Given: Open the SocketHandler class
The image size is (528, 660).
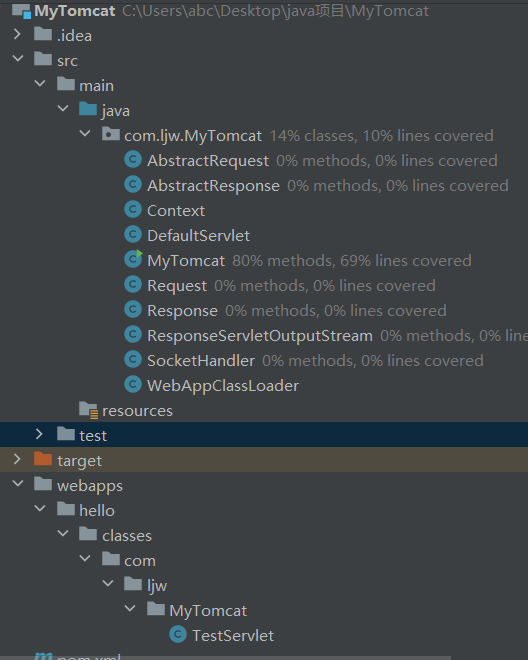Looking at the screenshot, I should [x=201, y=361].
